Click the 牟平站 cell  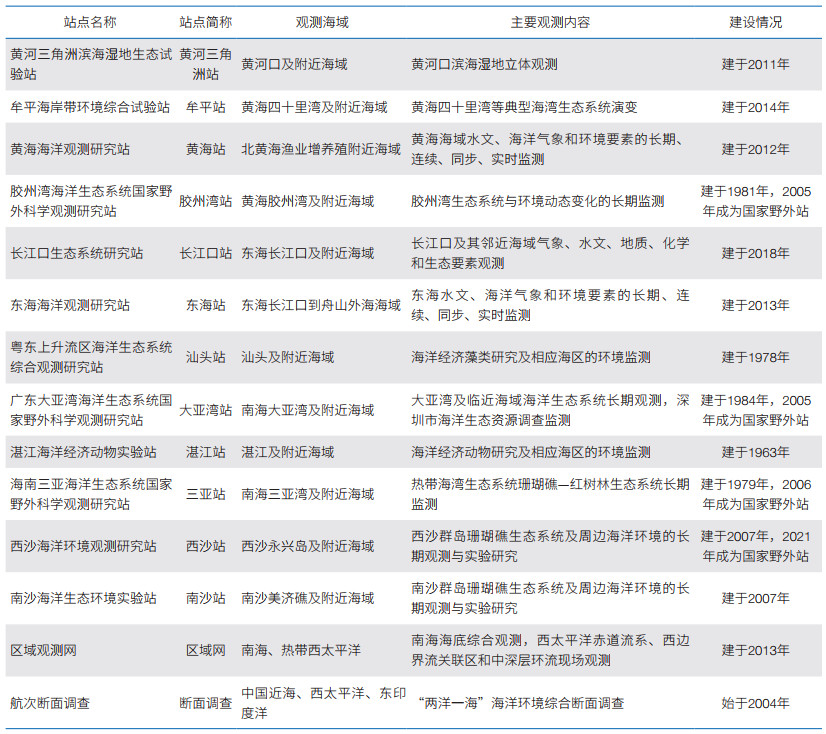pyautogui.click(x=205, y=107)
